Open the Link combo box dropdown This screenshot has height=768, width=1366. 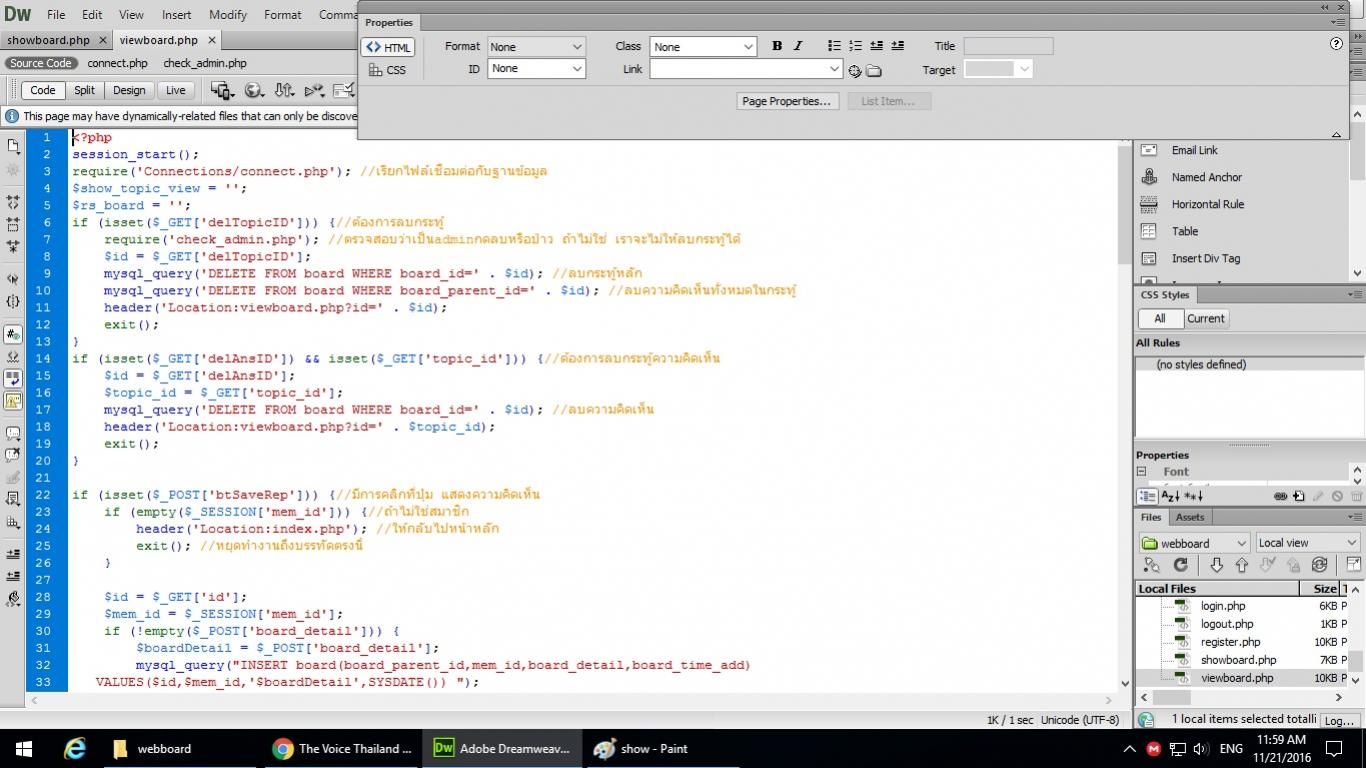point(835,69)
